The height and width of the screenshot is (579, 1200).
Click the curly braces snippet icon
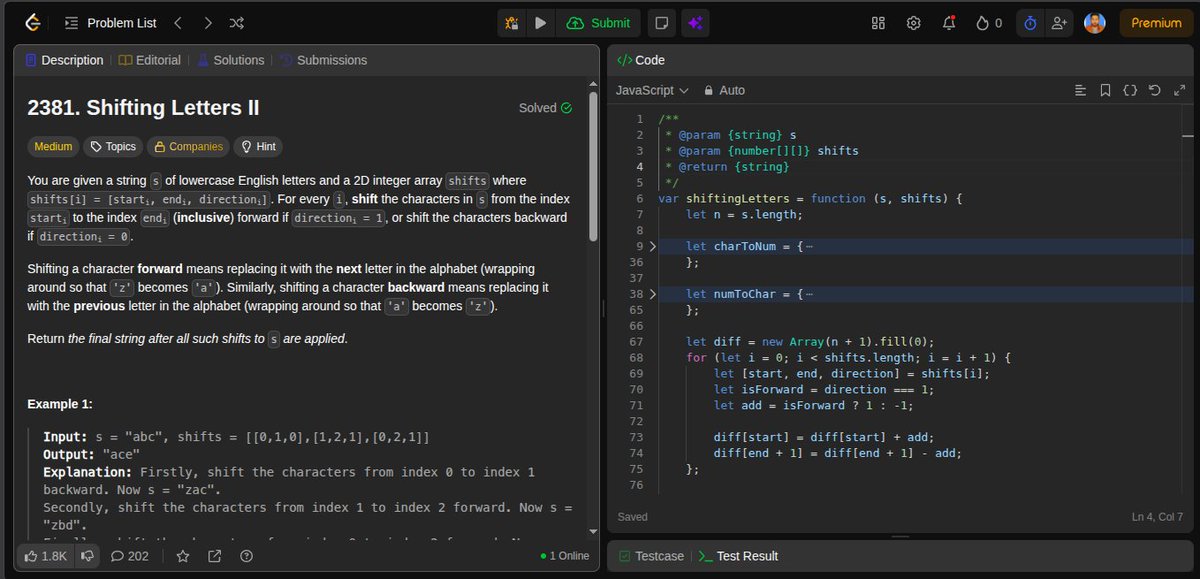[1130, 90]
